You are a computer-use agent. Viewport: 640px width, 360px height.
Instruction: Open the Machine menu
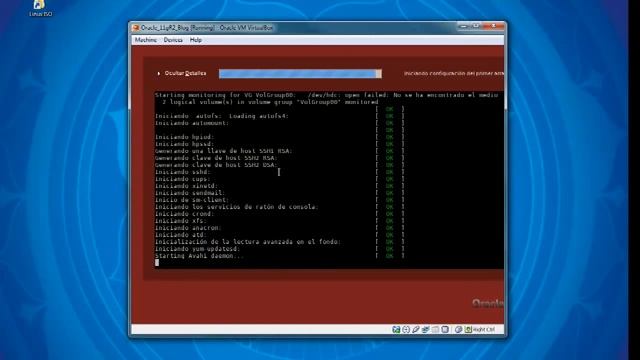(146, 40)
